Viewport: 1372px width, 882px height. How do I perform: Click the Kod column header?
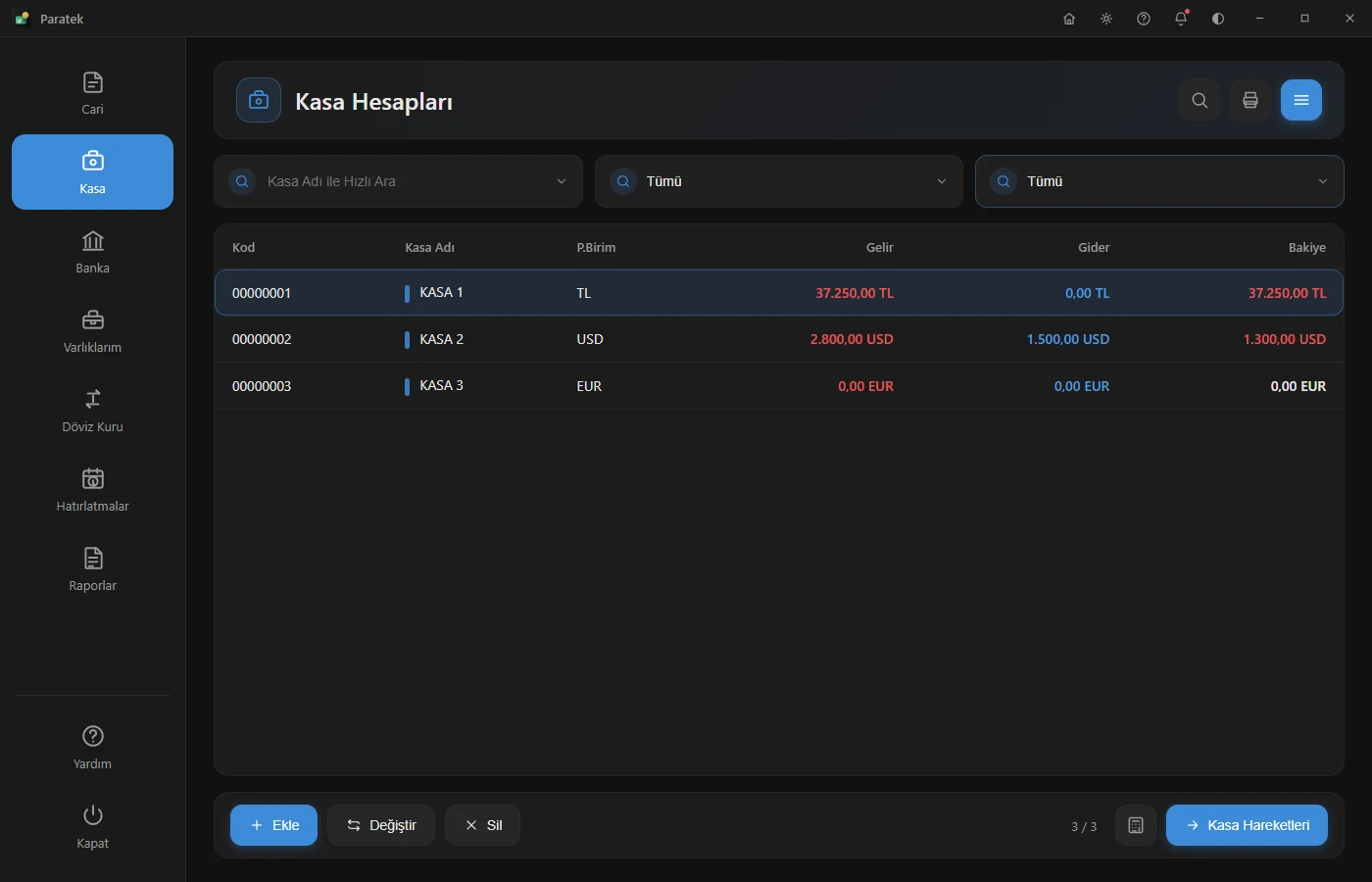pyautogui.click(x=243, y=247)
